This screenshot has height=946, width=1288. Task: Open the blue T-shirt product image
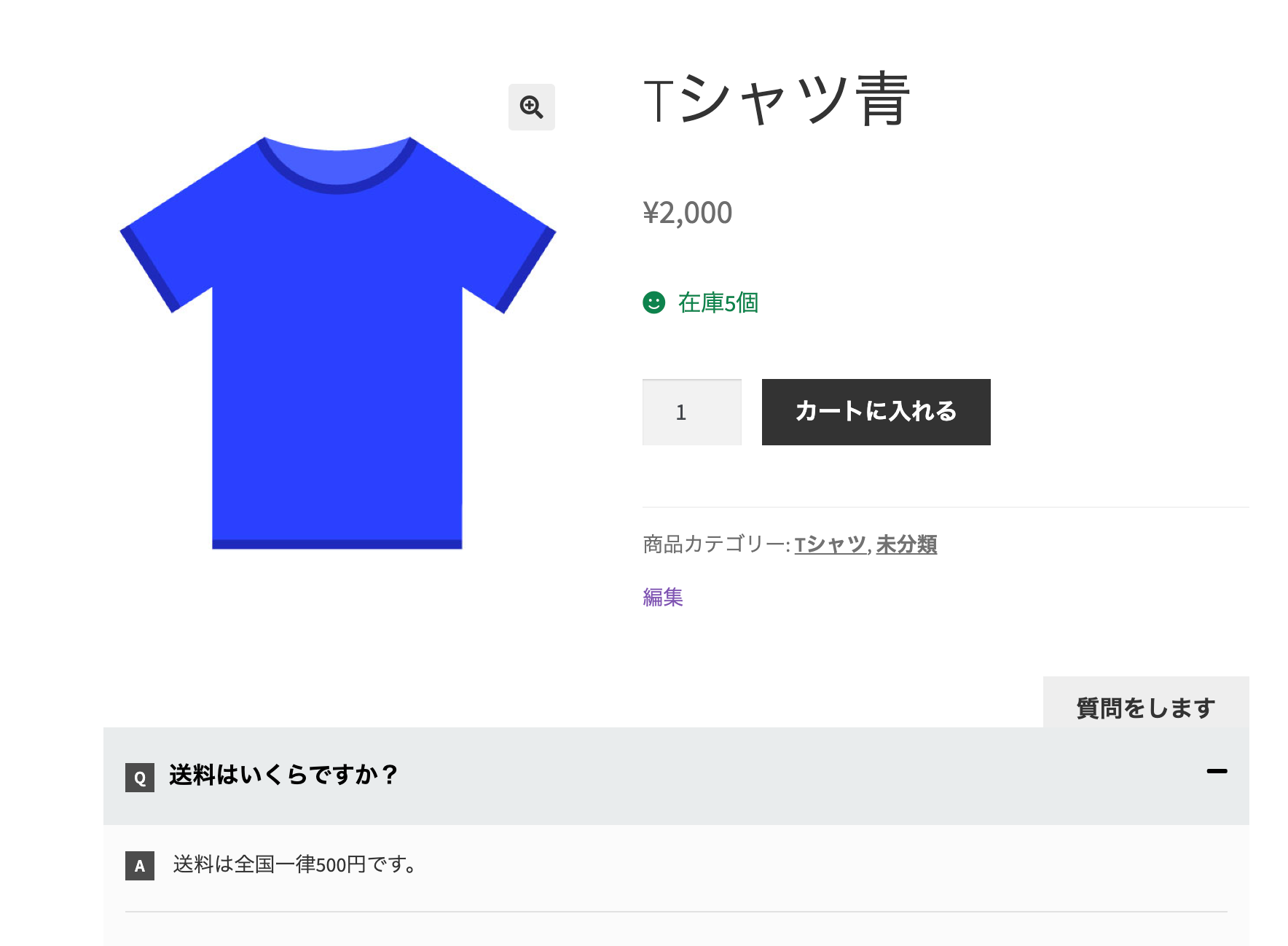(x=337, y=343)
